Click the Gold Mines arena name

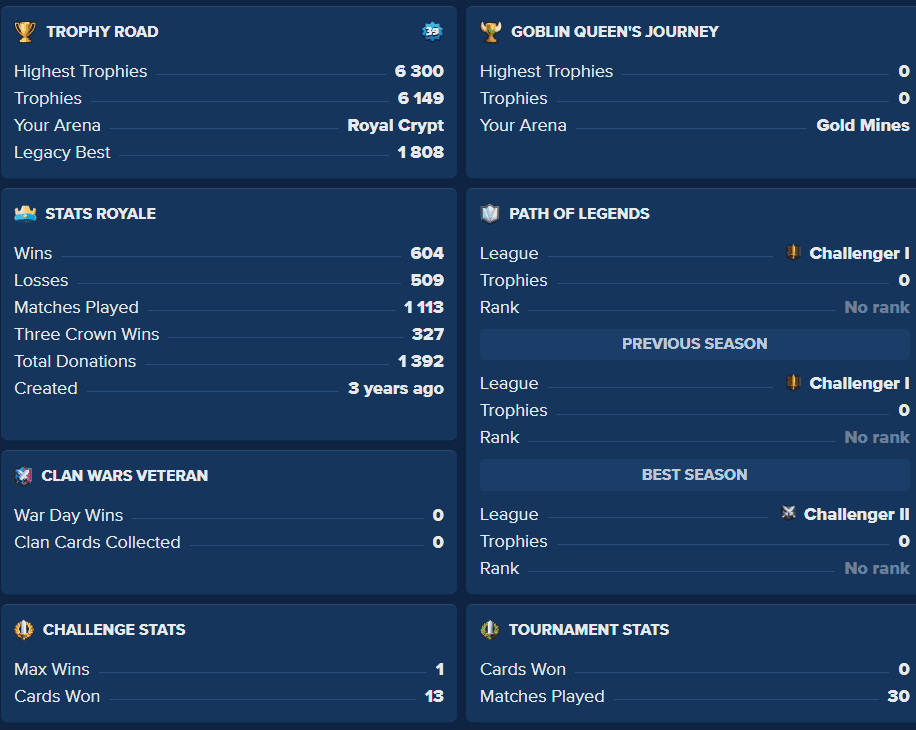(863, 125)
